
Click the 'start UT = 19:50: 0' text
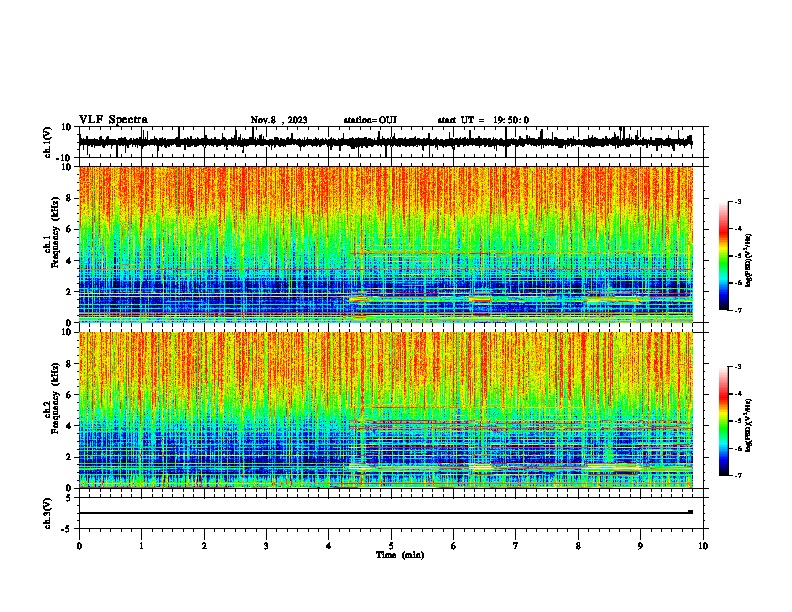point(483,120)
